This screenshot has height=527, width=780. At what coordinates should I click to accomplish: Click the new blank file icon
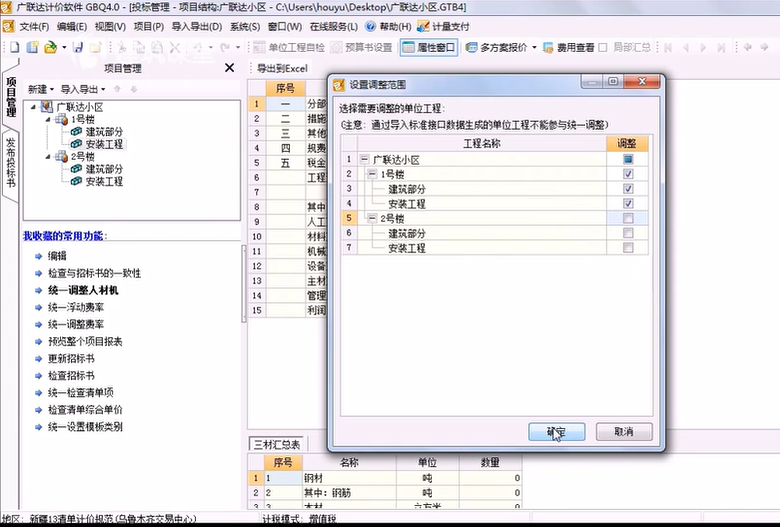point(14,47)
